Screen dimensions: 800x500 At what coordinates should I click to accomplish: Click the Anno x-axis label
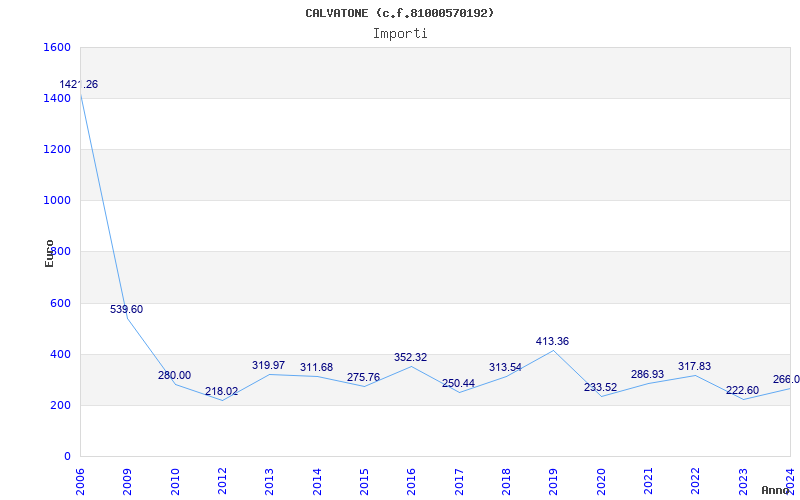point(774,490)
